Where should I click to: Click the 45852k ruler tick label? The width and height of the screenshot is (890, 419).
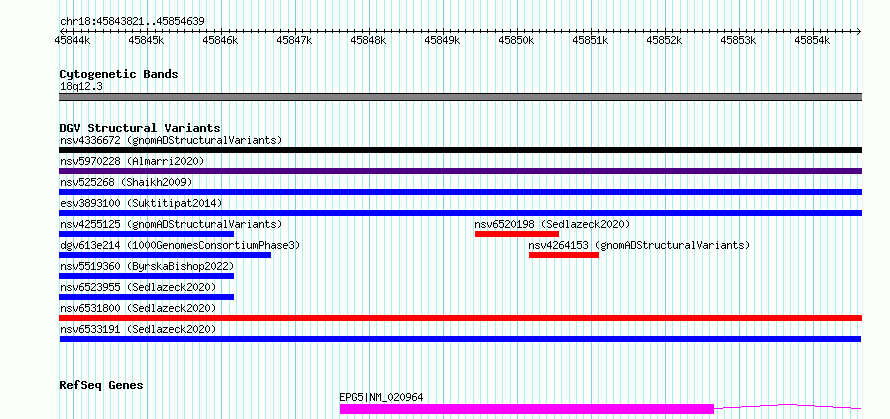[x=664, y=40]
